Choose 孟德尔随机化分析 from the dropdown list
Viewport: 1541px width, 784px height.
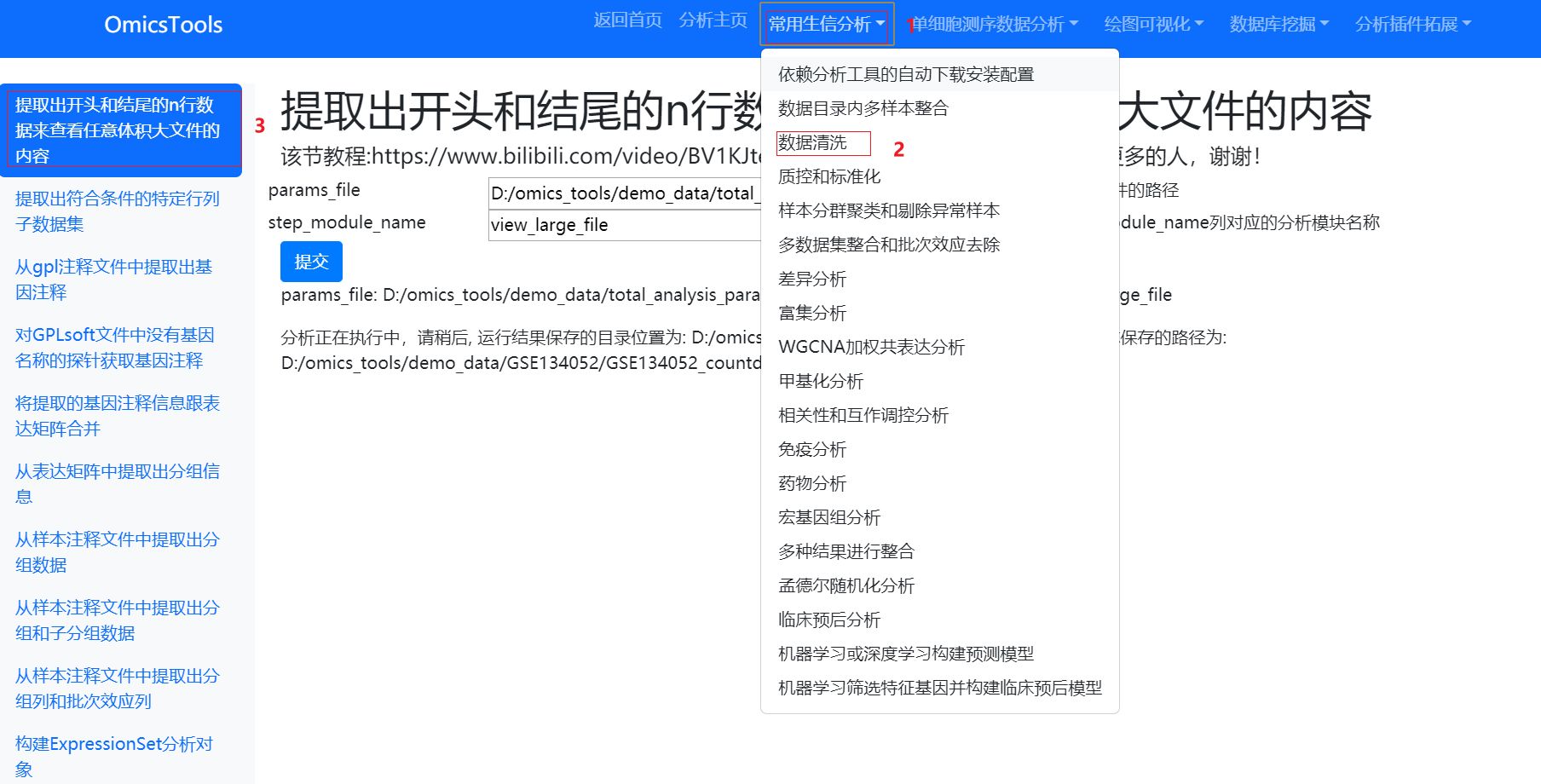(846, 585)
